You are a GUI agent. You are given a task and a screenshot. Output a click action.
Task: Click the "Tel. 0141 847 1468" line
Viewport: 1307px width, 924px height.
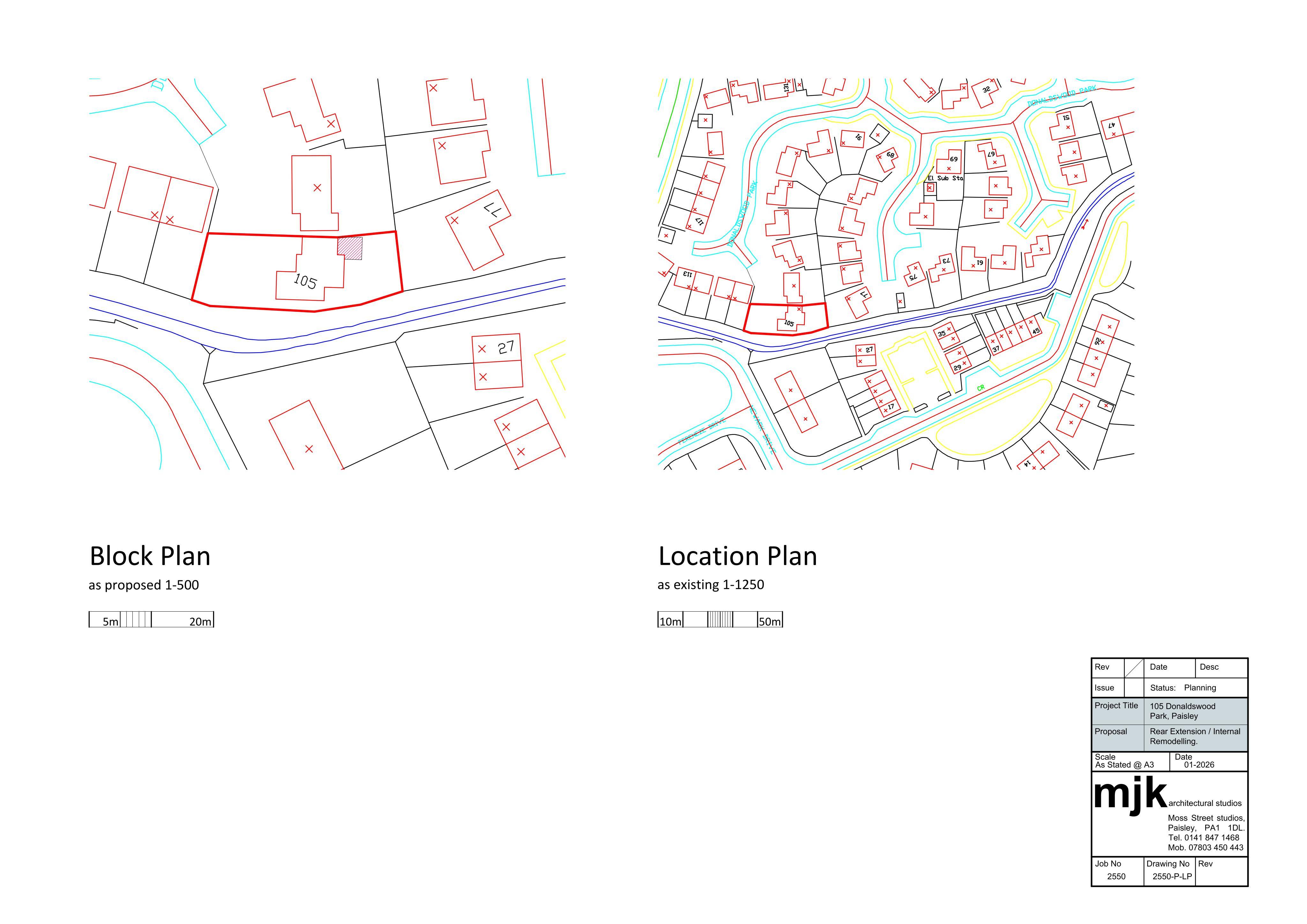point(1203,838)
